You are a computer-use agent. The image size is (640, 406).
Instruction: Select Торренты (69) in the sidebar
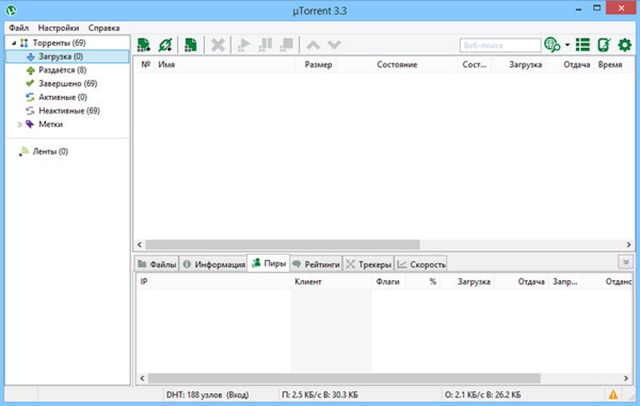click(59, 43)
